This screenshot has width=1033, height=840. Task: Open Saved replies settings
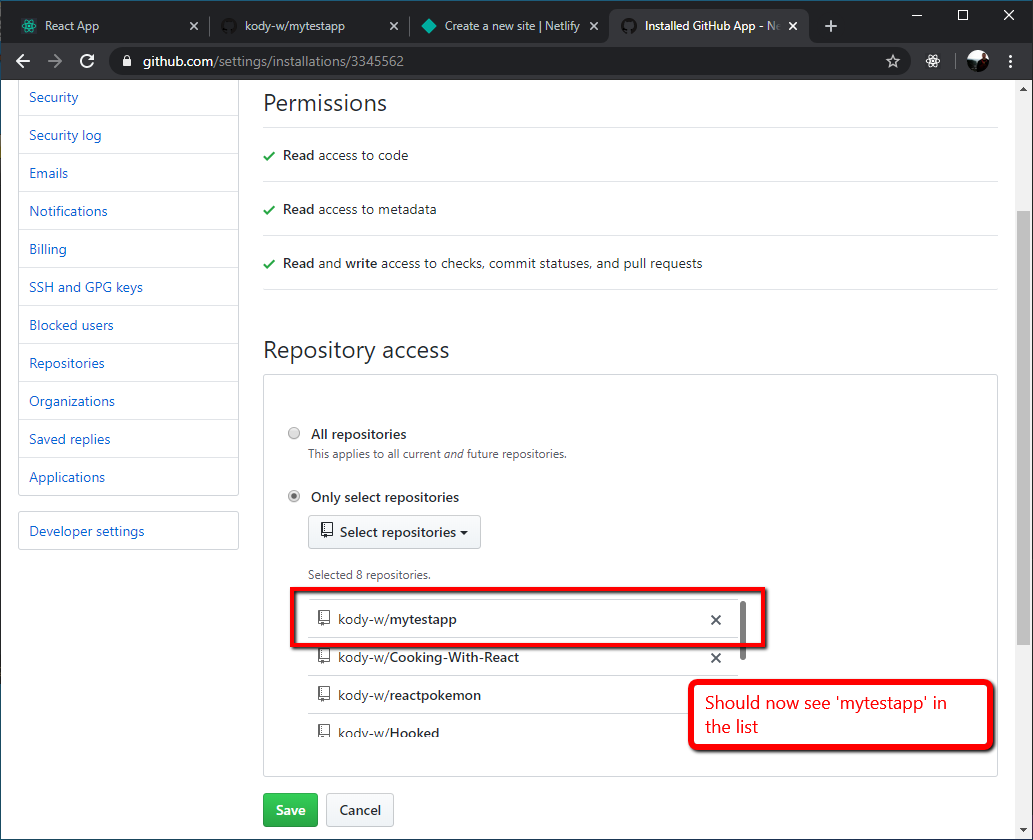coord(70,439)
